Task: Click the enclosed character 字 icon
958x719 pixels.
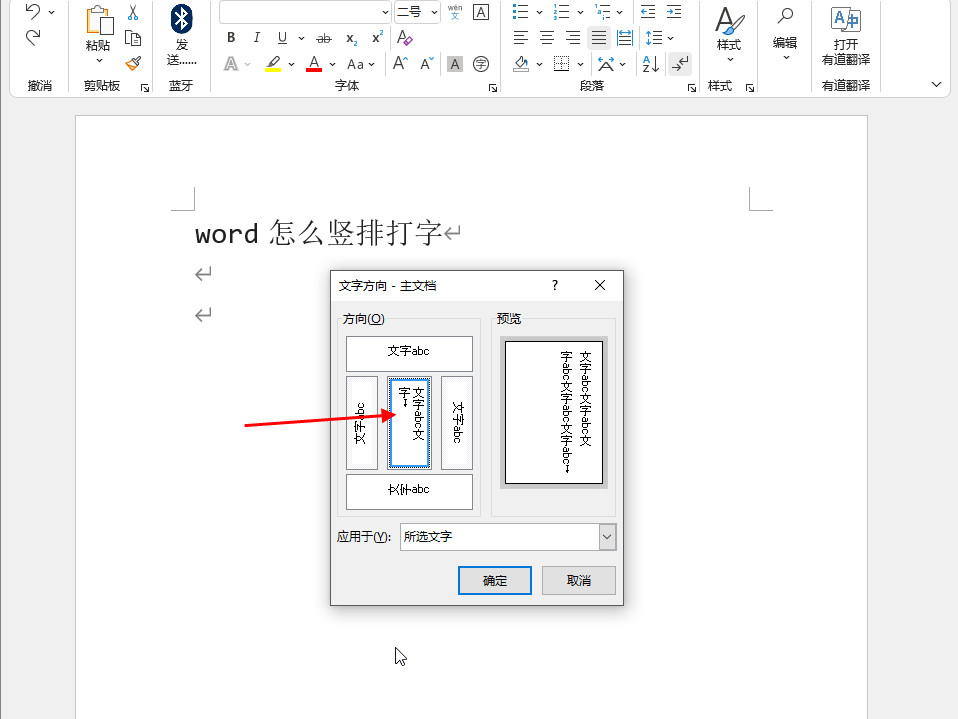Action: tap(481, 64)
